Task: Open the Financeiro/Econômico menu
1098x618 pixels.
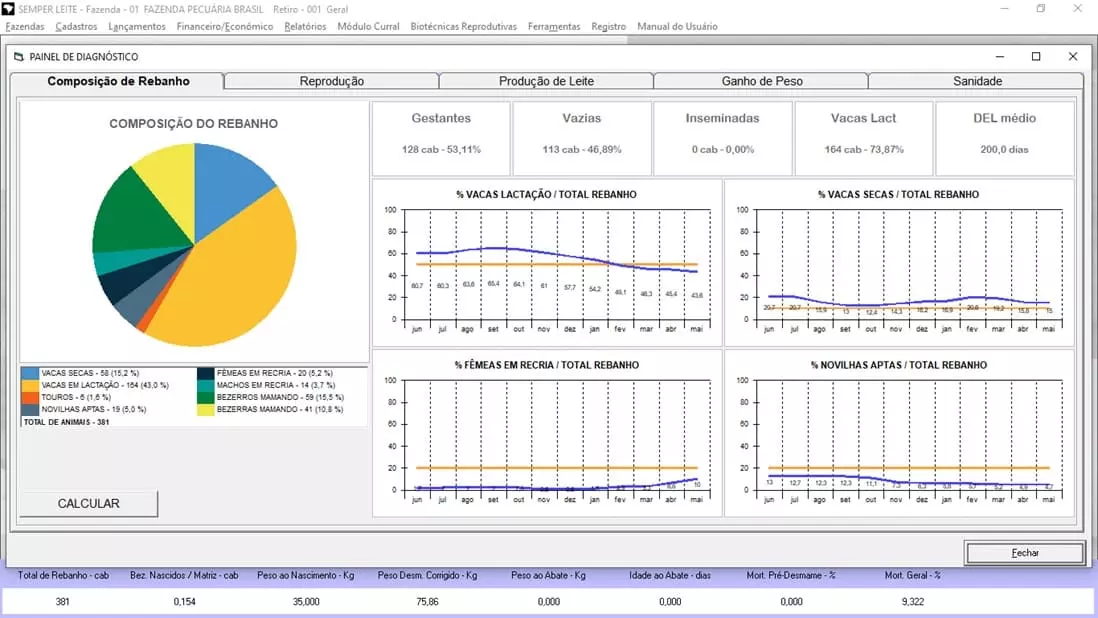Action: tap(224, 26)
